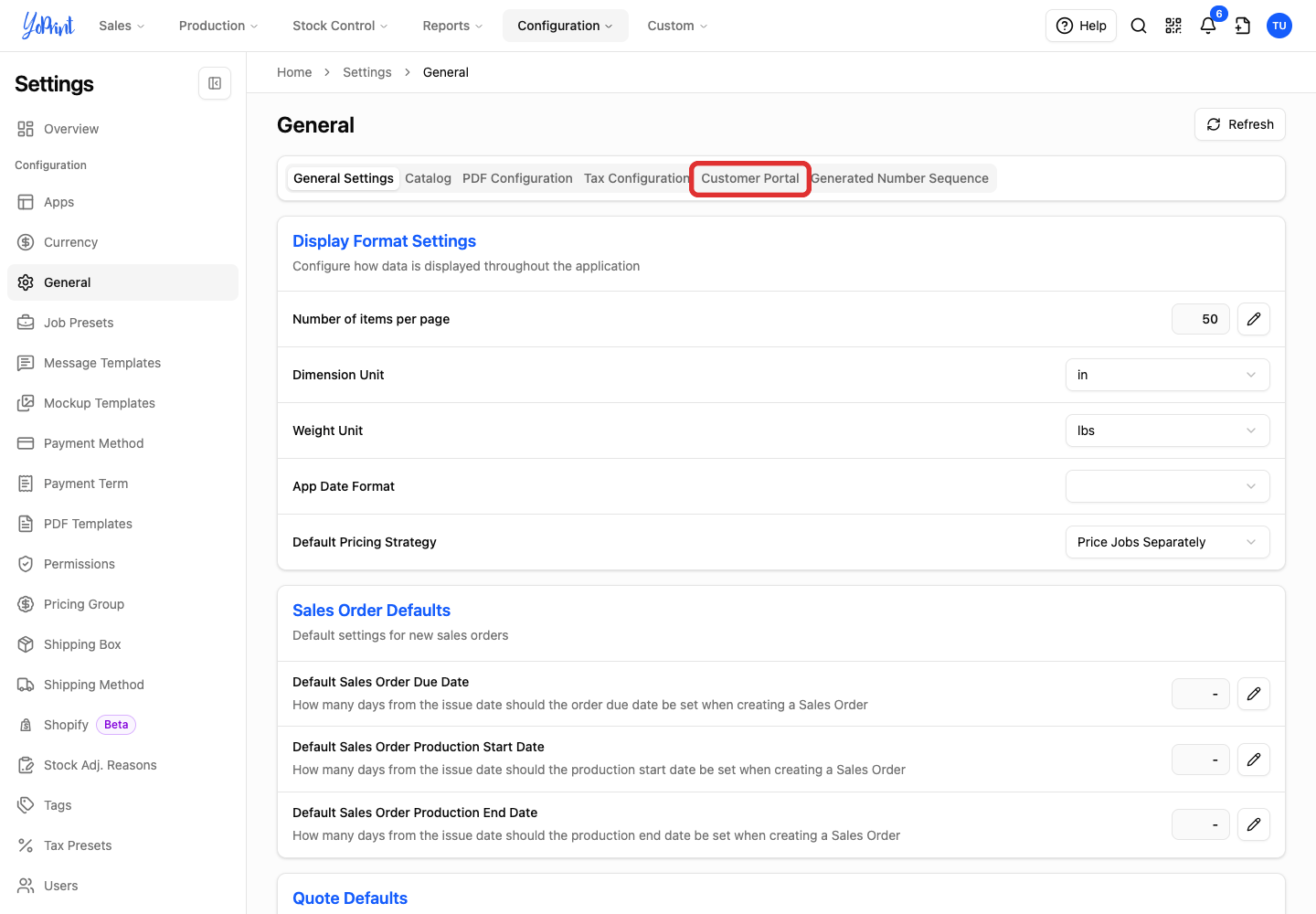Open Mockup Templates settings
Image resolution: width=1316 pixels, height=914 pixels.
pyautogui.click(x=122, y=403)
